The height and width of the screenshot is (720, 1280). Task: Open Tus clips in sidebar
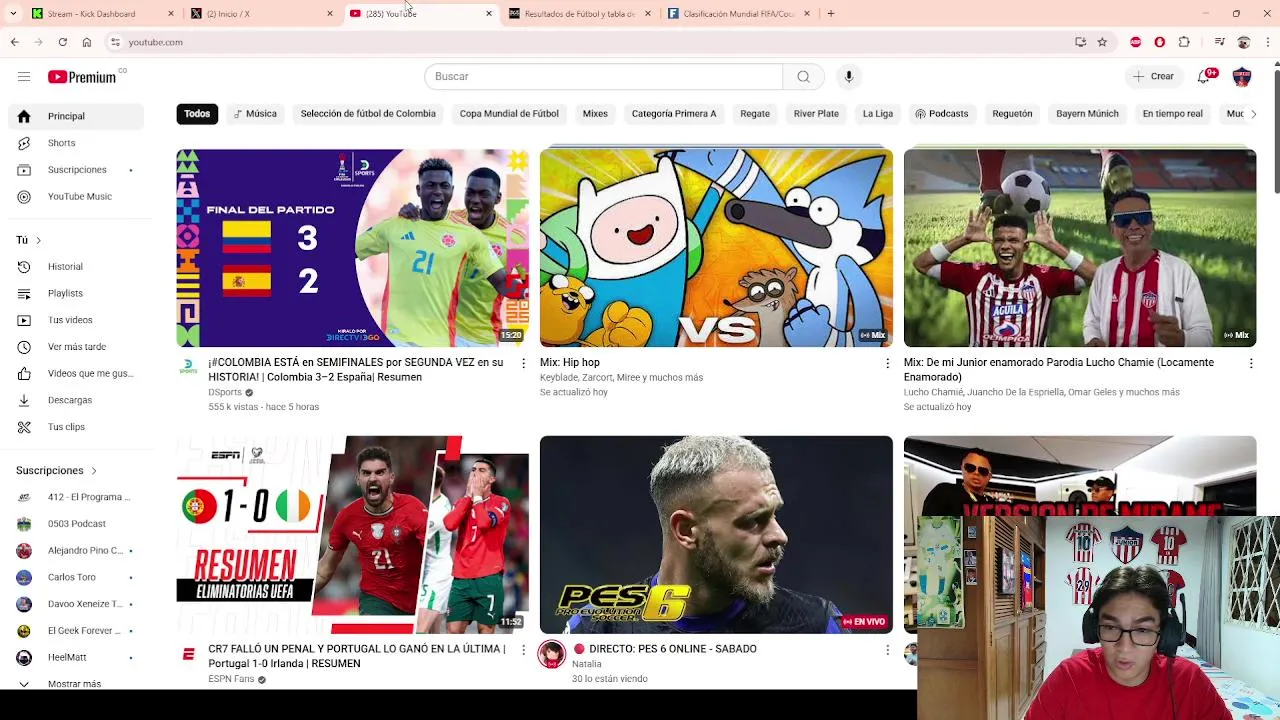pos(76,427)
